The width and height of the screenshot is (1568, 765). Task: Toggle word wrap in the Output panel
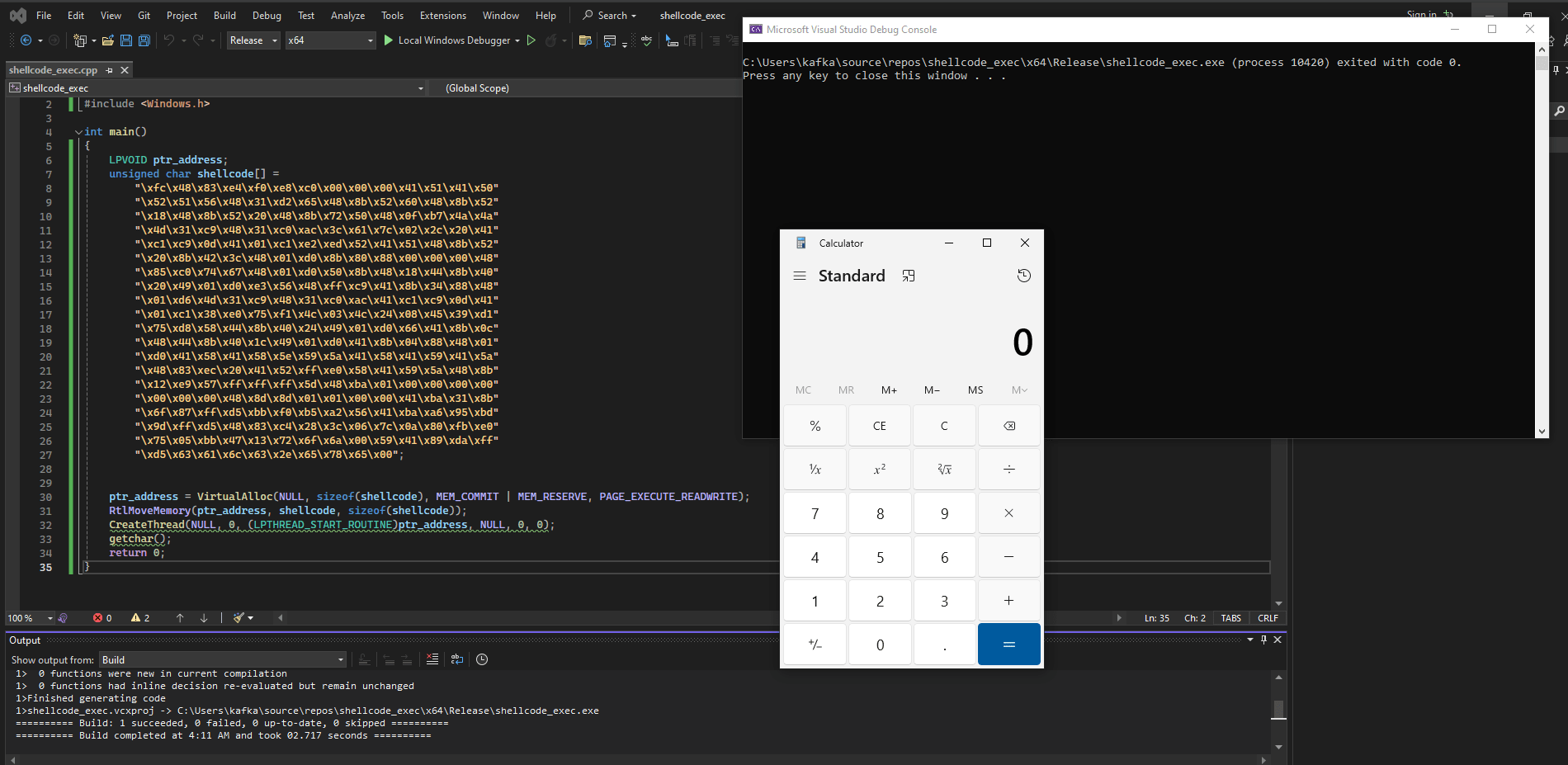457,659
